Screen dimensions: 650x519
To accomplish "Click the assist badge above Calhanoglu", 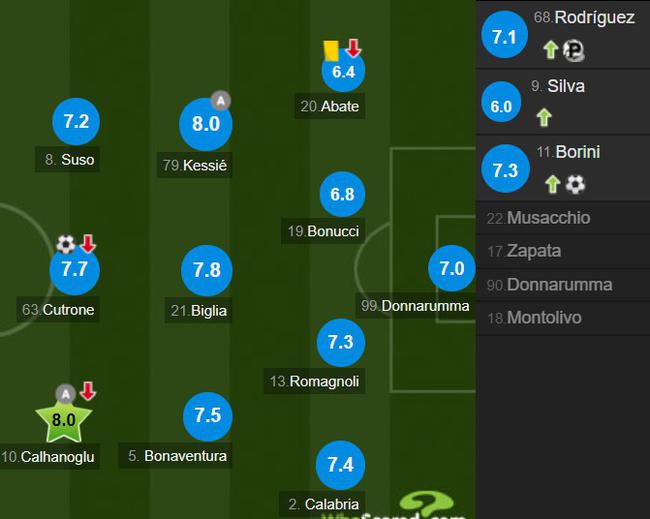I will click(65, 394).
